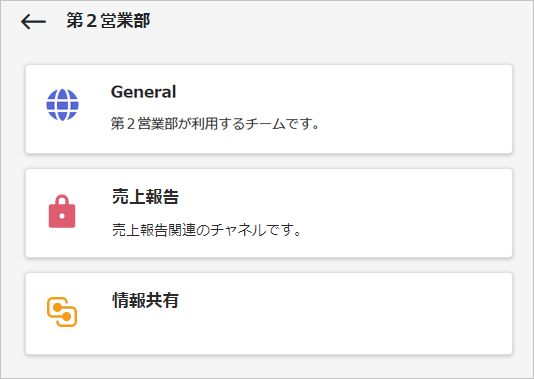Select the 売上報告関連のチャネルです description

tap(207, 230)
